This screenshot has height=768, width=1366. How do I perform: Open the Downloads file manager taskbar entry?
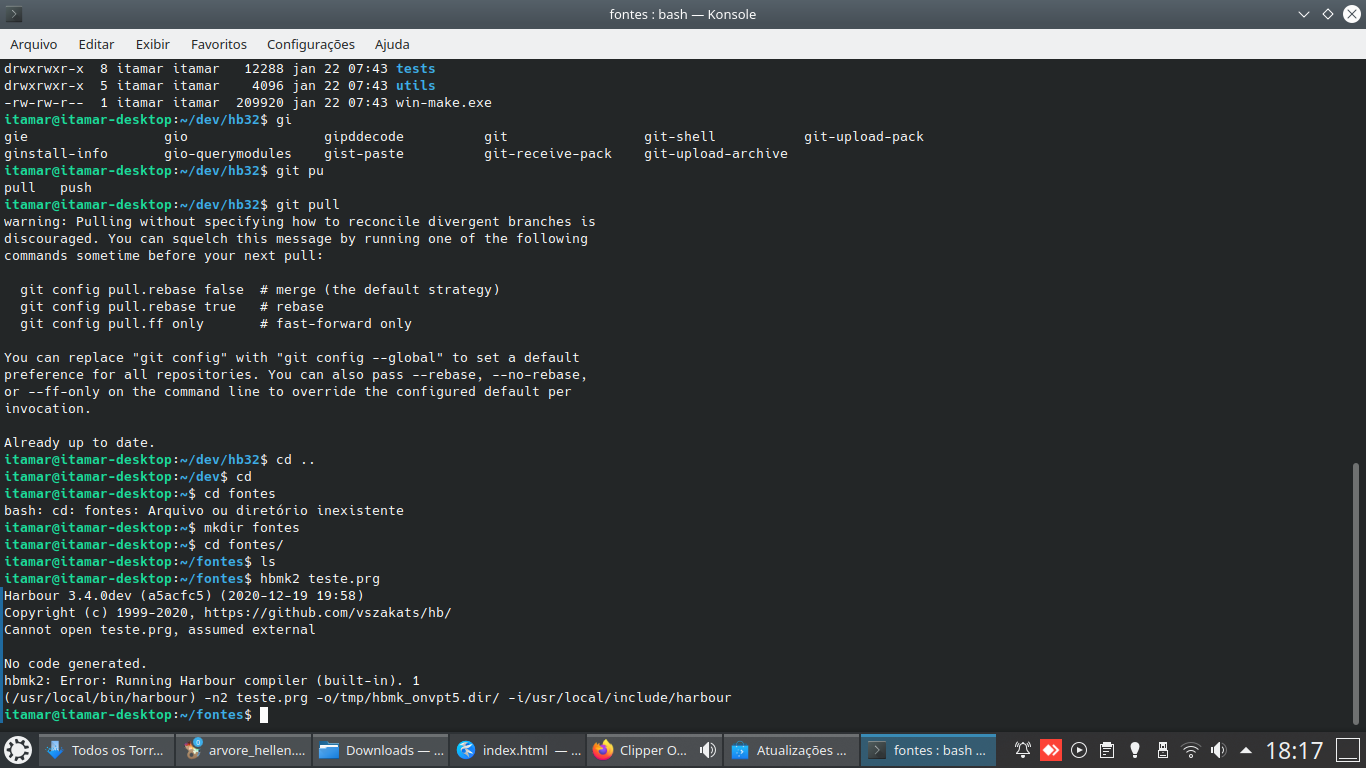pyautogui.click(x=380, y=750)
